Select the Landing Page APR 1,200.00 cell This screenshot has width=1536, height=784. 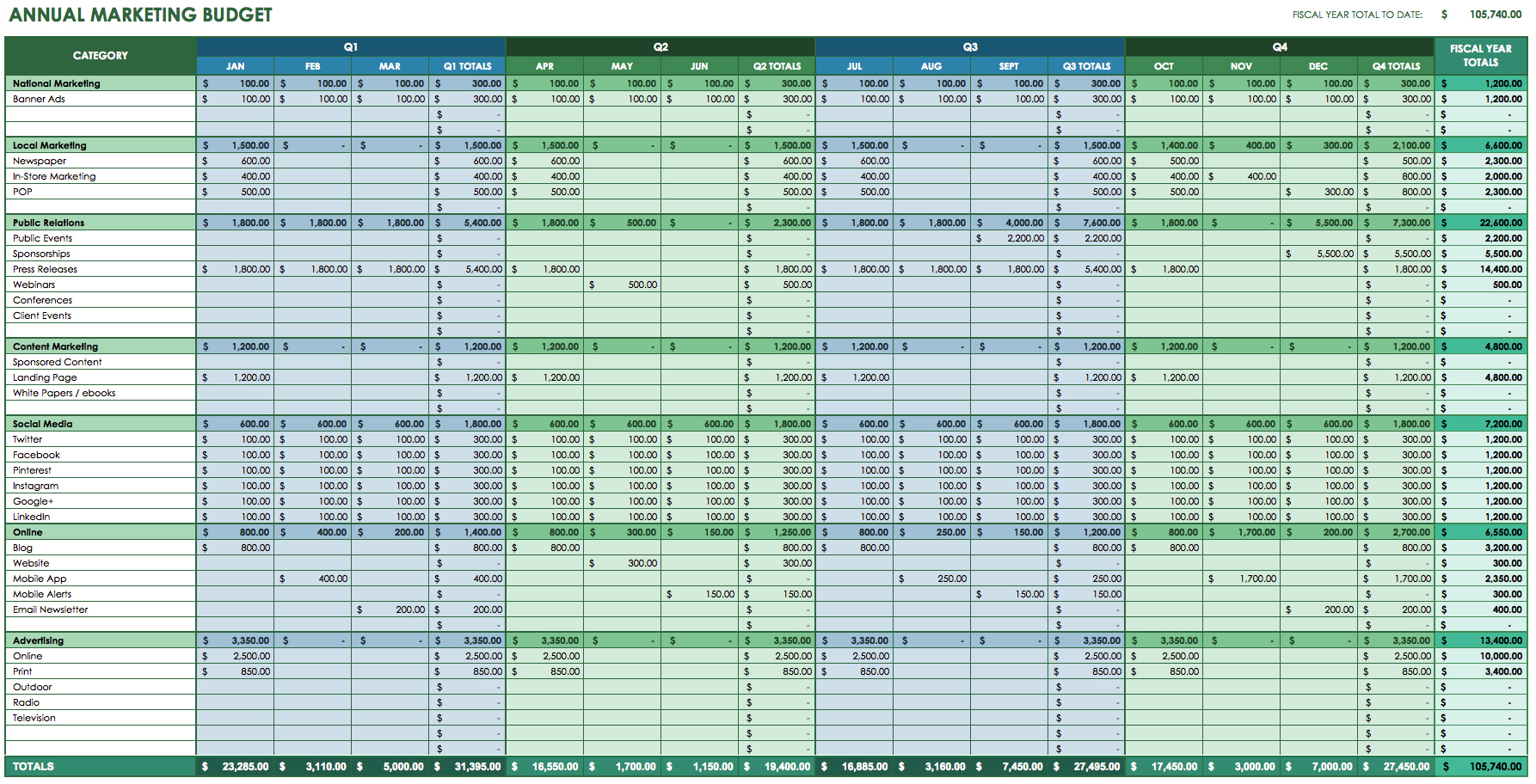[x=544, y=377]
